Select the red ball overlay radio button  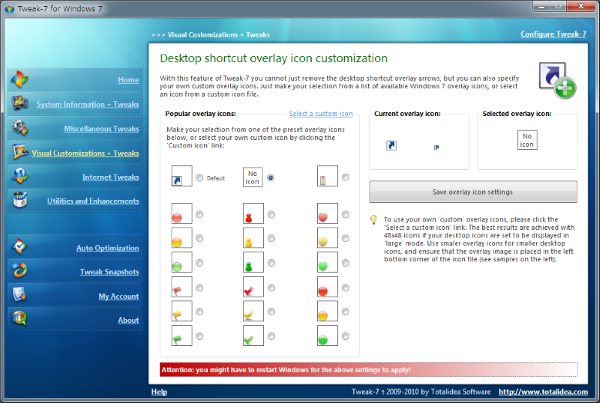(x=199, y=214)
